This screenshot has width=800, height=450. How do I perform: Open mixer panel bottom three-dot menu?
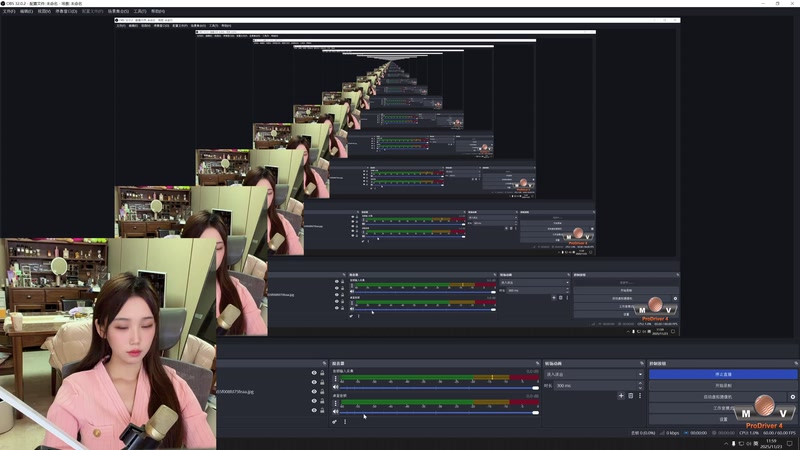[345, 421]
